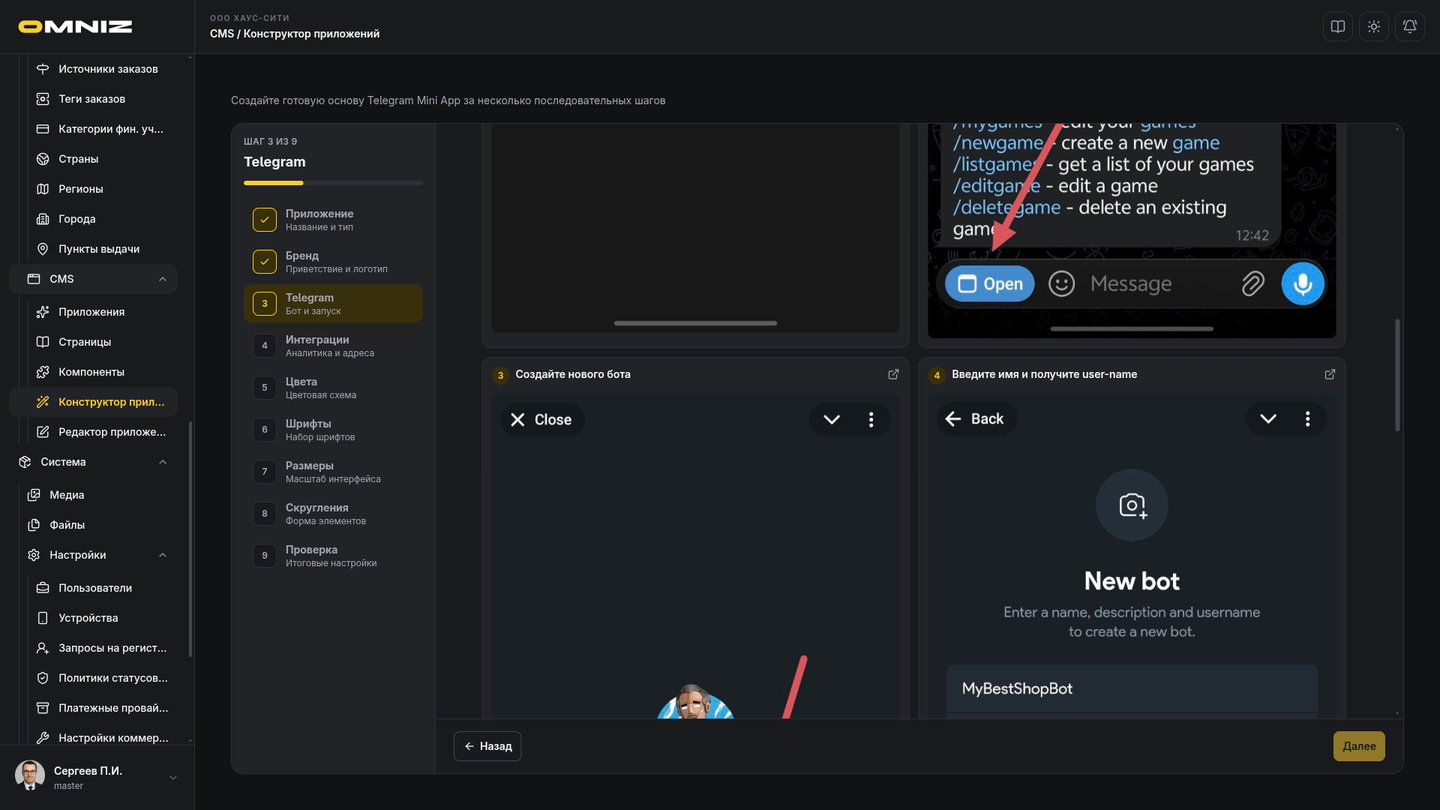This screenshot has height=810, width=1440.
Task: Jump to step 7 Размеры
Action: coord(333,472)
